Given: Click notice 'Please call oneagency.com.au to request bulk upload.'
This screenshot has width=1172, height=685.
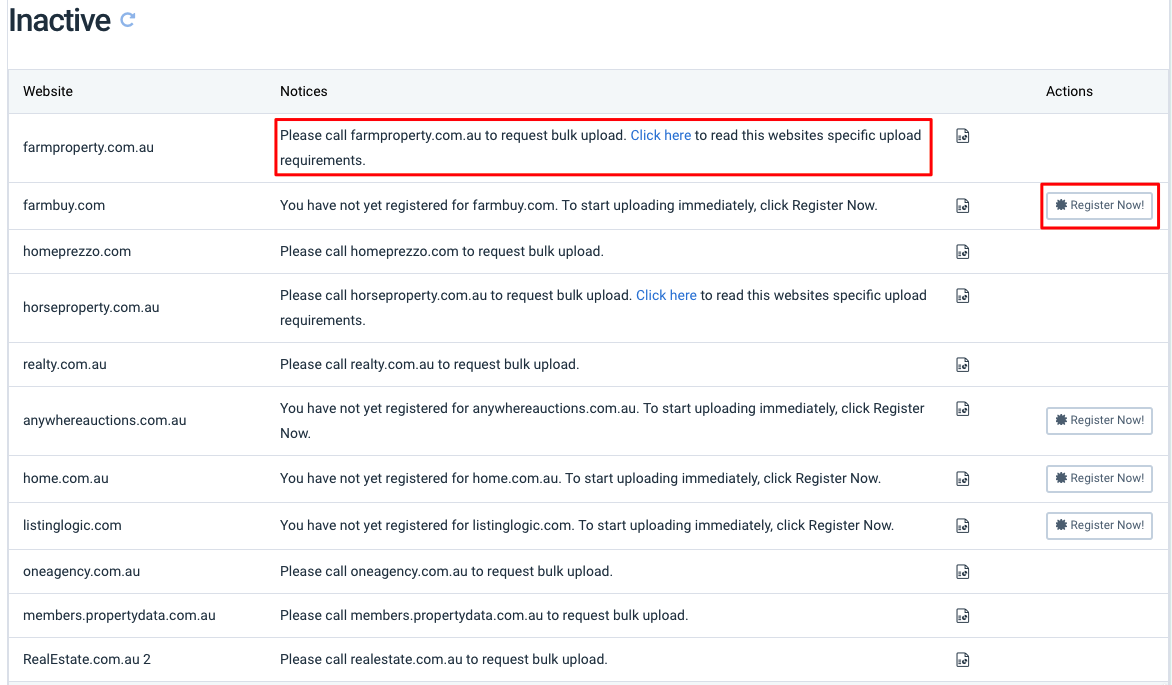Looking at the screenshot, I should pos(446,571).
